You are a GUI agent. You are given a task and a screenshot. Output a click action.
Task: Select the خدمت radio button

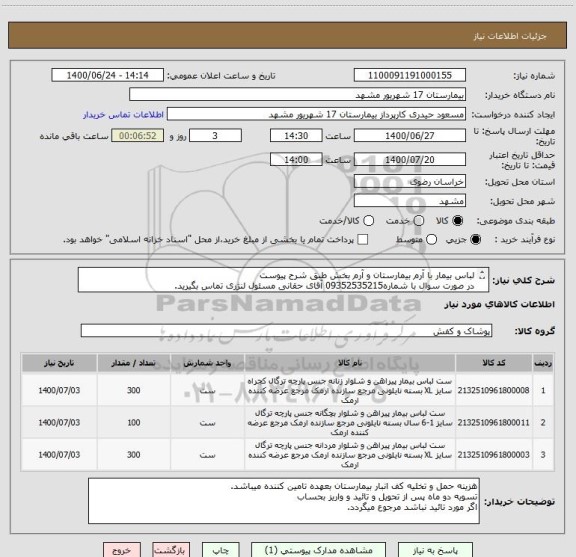click(419, 221)
